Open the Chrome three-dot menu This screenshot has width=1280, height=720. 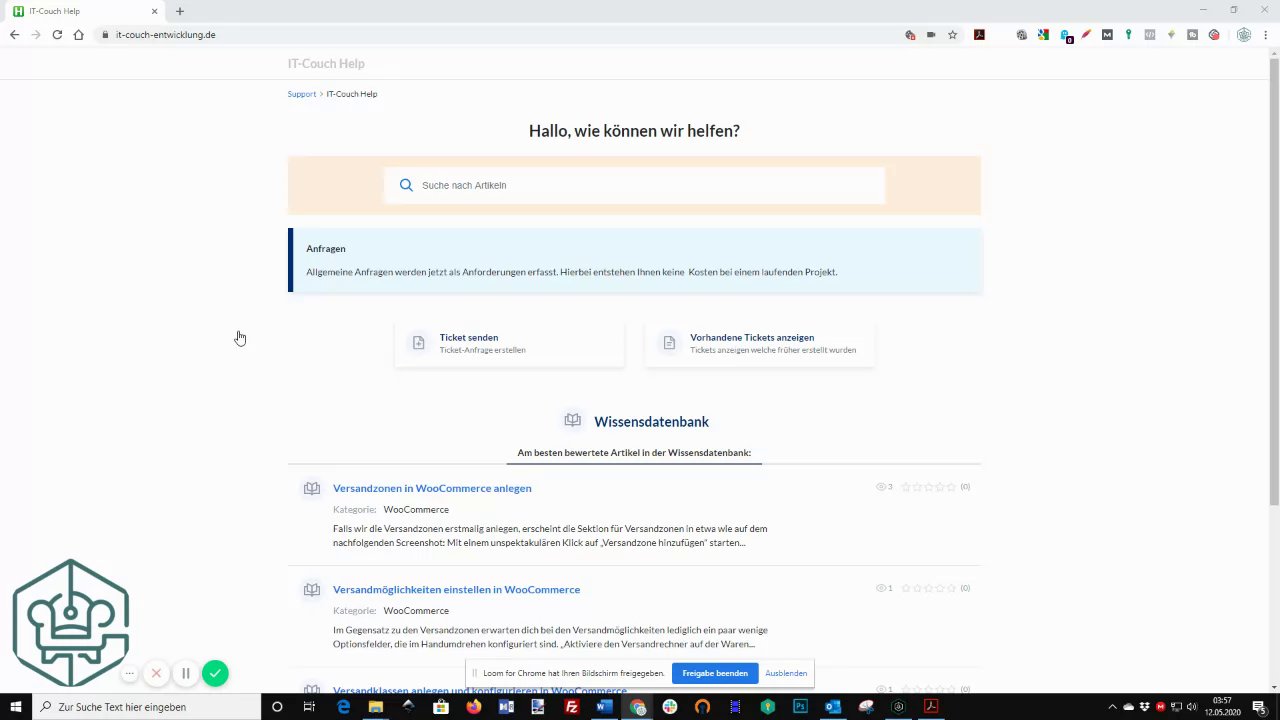(1266, 35)
